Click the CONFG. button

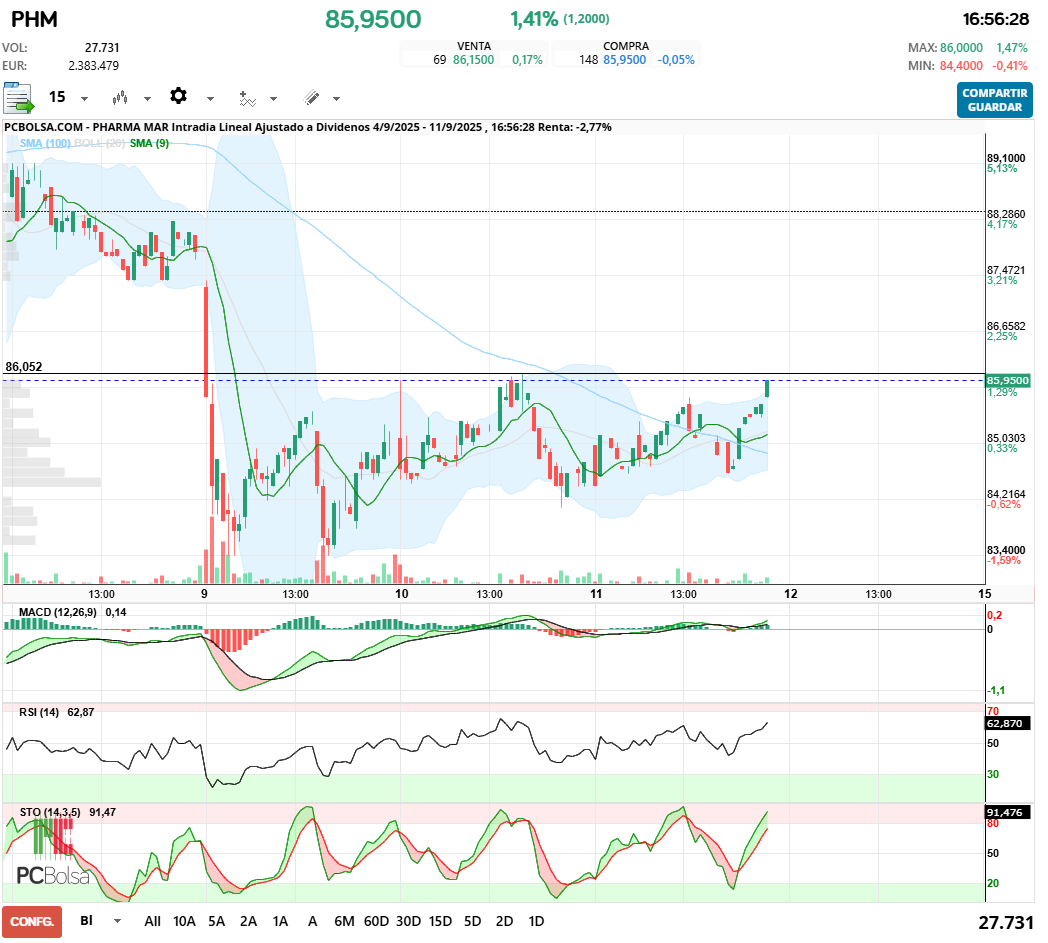32,922
